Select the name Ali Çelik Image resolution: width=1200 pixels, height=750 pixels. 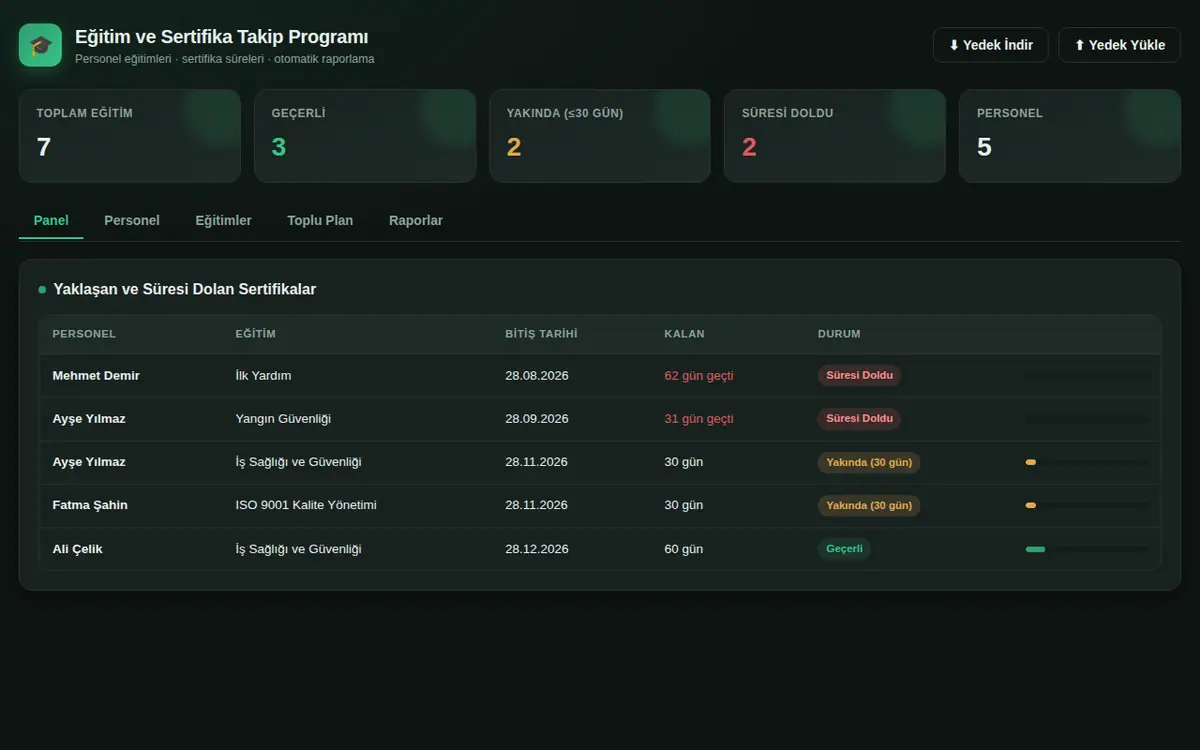point(77,549)
